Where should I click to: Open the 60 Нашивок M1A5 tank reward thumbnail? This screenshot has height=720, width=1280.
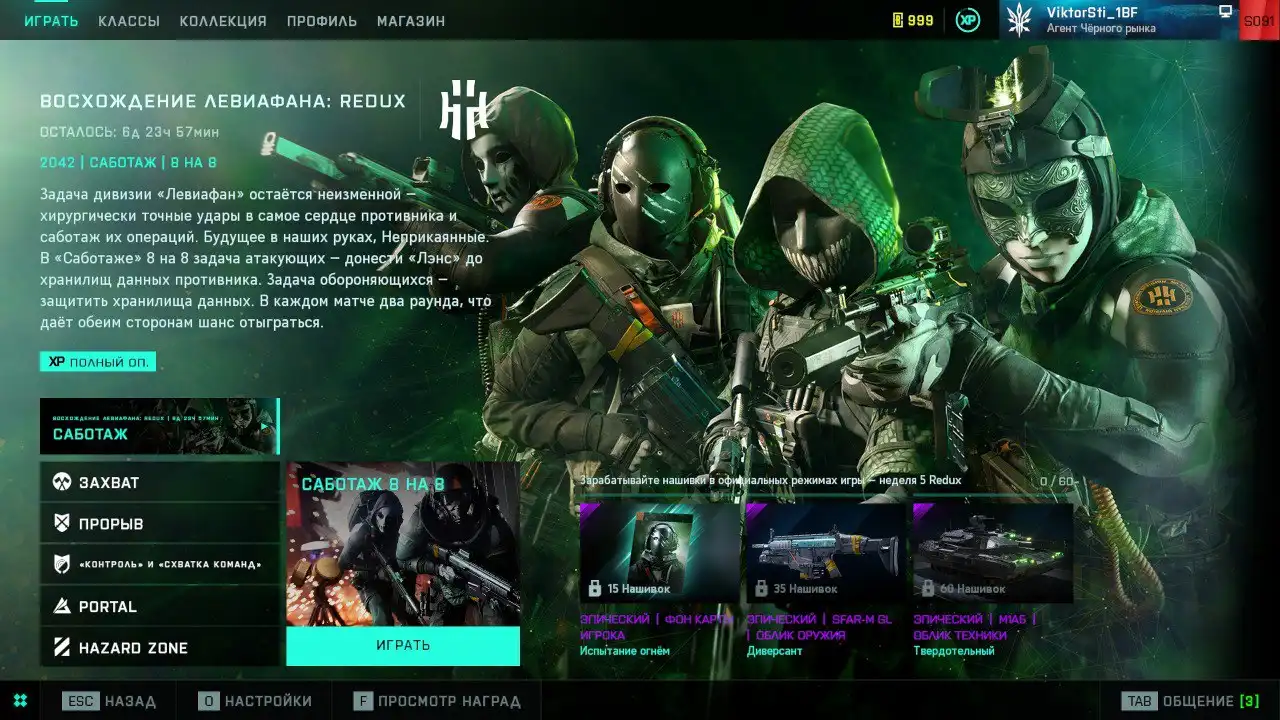tap(992, 552)
